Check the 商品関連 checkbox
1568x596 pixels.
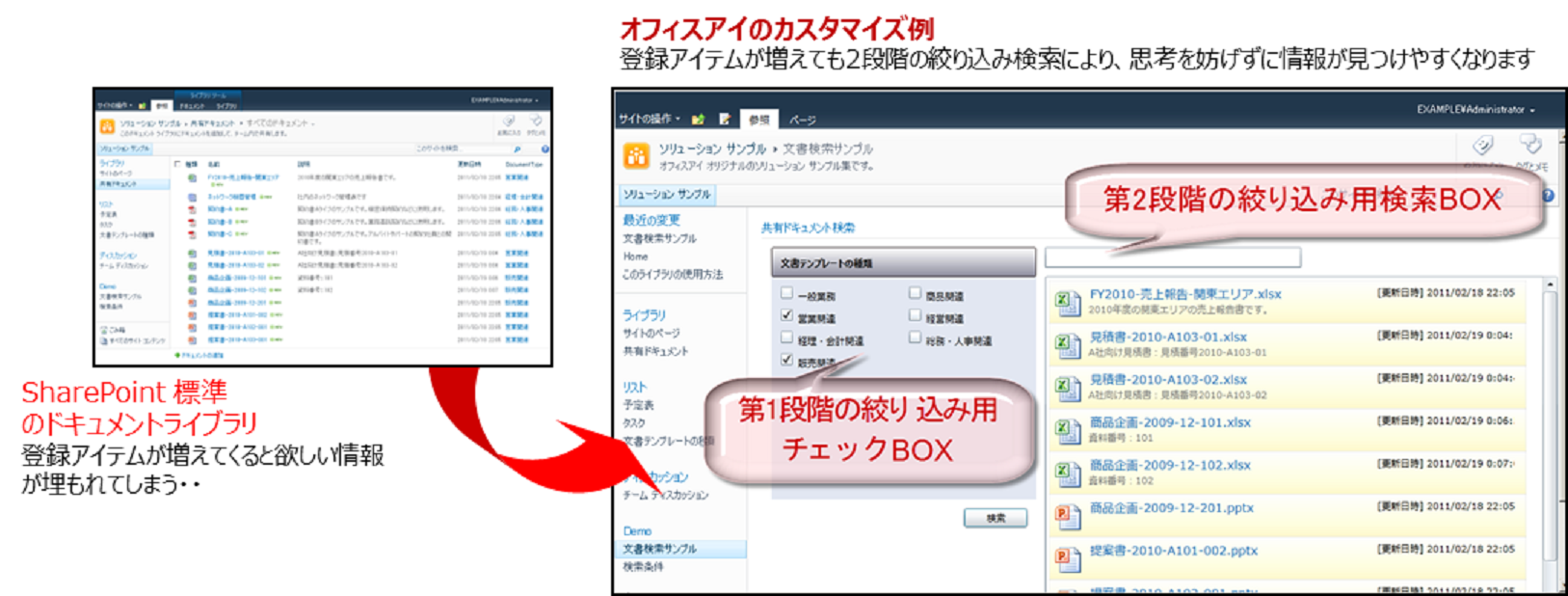coord(915,293)
